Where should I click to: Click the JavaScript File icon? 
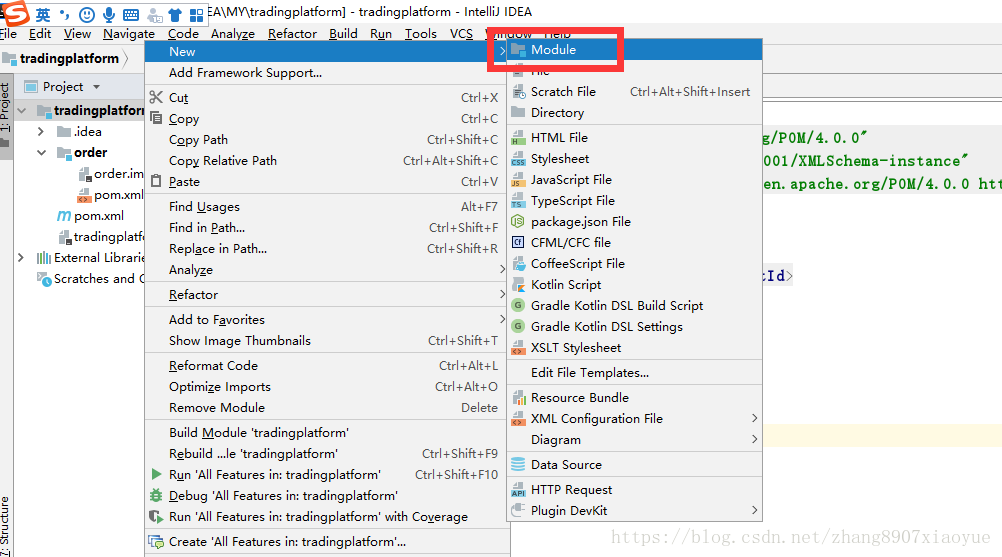tap(518, 179)
